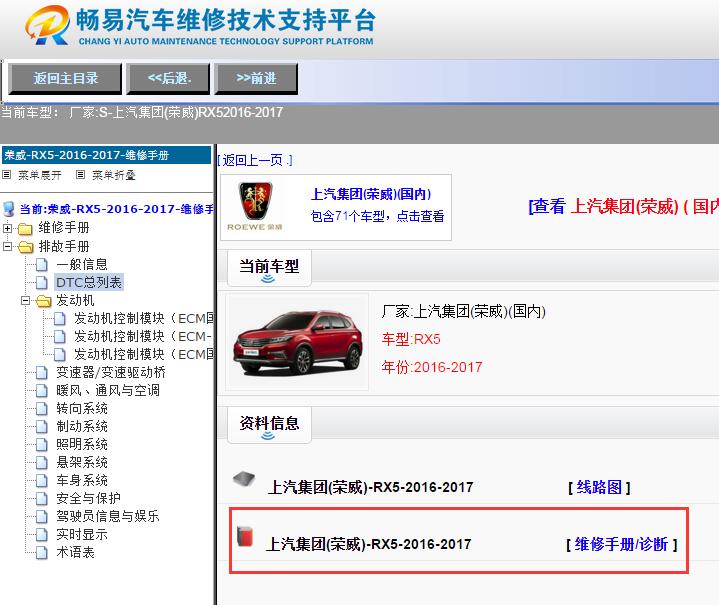Click 包含71个车型,点击查看 link
This screenshot has width=719, height=605.
[x=377, y=216]
